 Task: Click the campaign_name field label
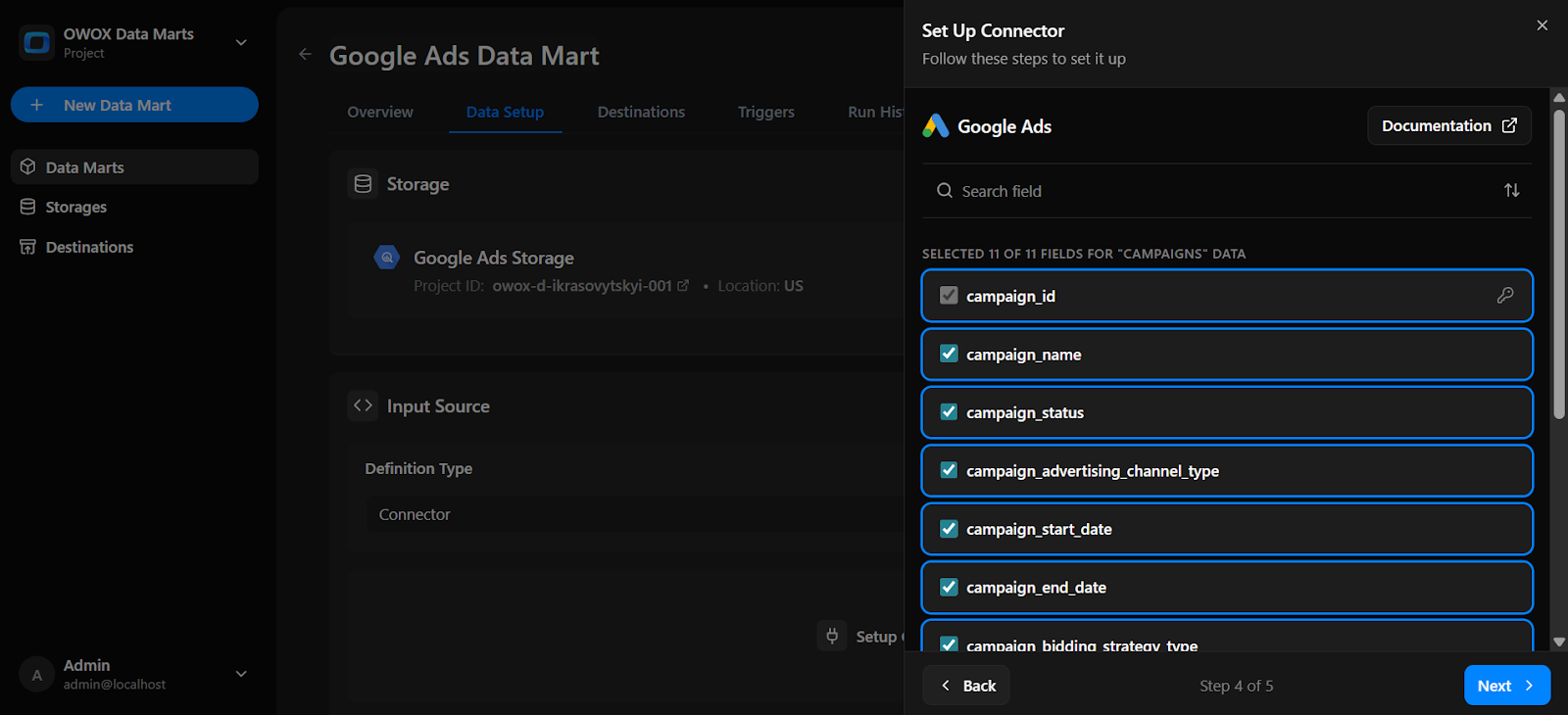[1024, 355]
